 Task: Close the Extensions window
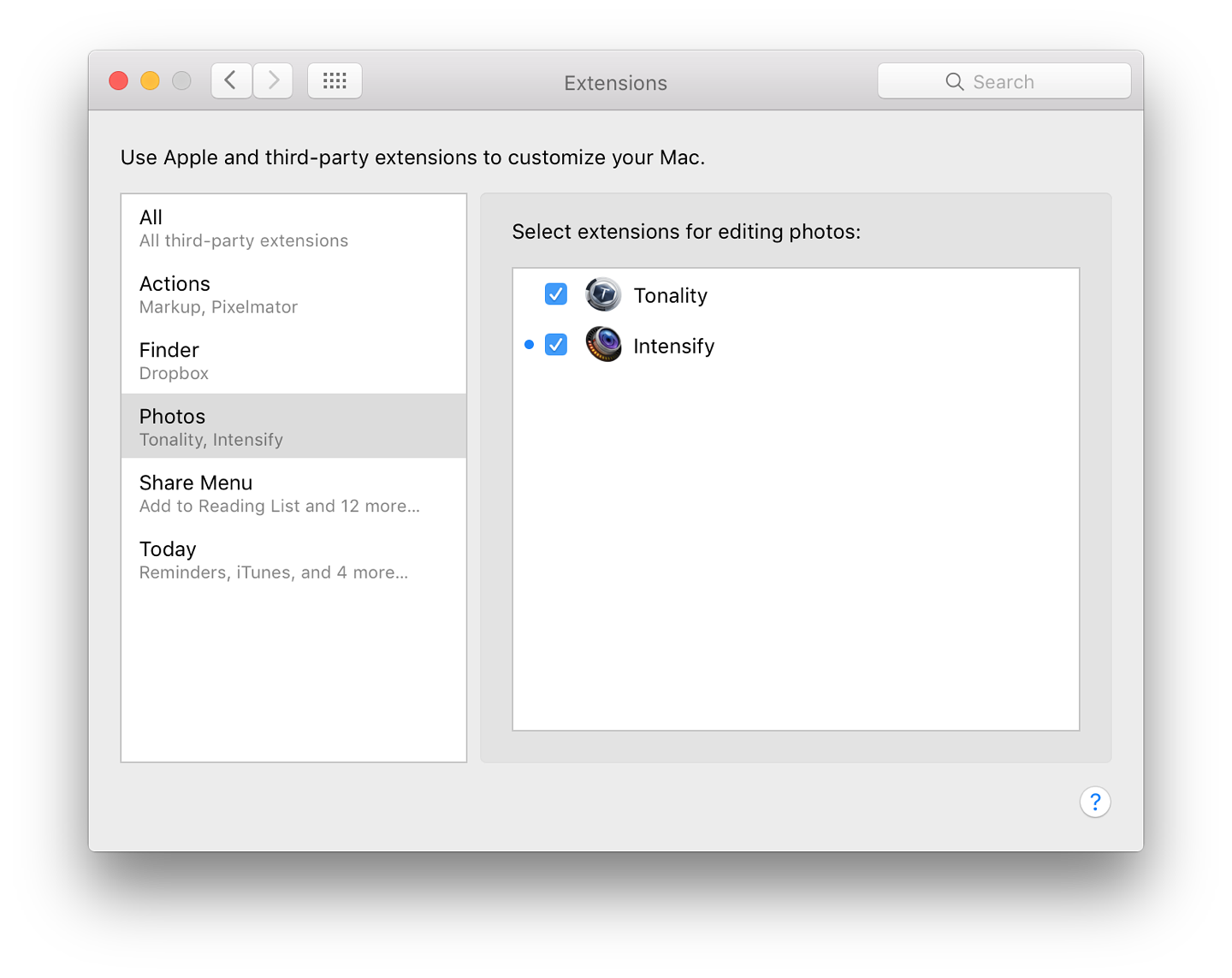click(119, 81)
